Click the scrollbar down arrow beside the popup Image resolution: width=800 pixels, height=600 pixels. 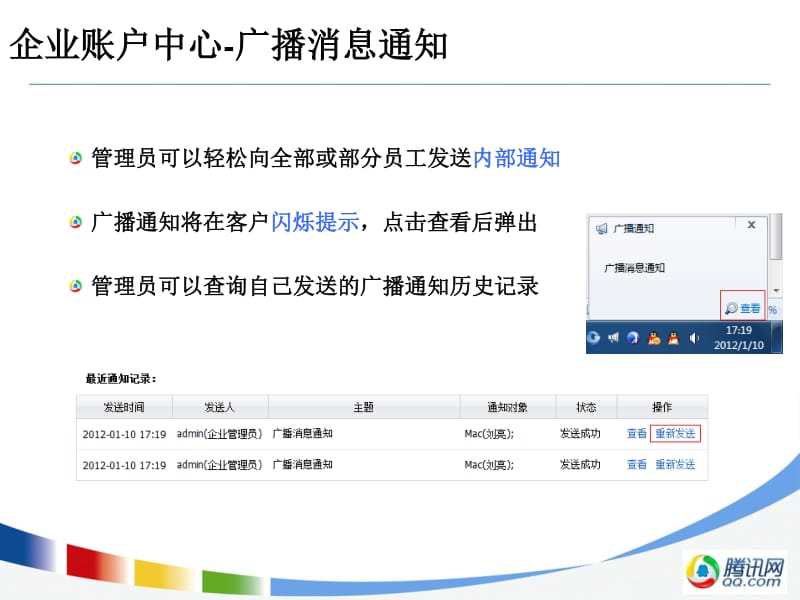777,290
